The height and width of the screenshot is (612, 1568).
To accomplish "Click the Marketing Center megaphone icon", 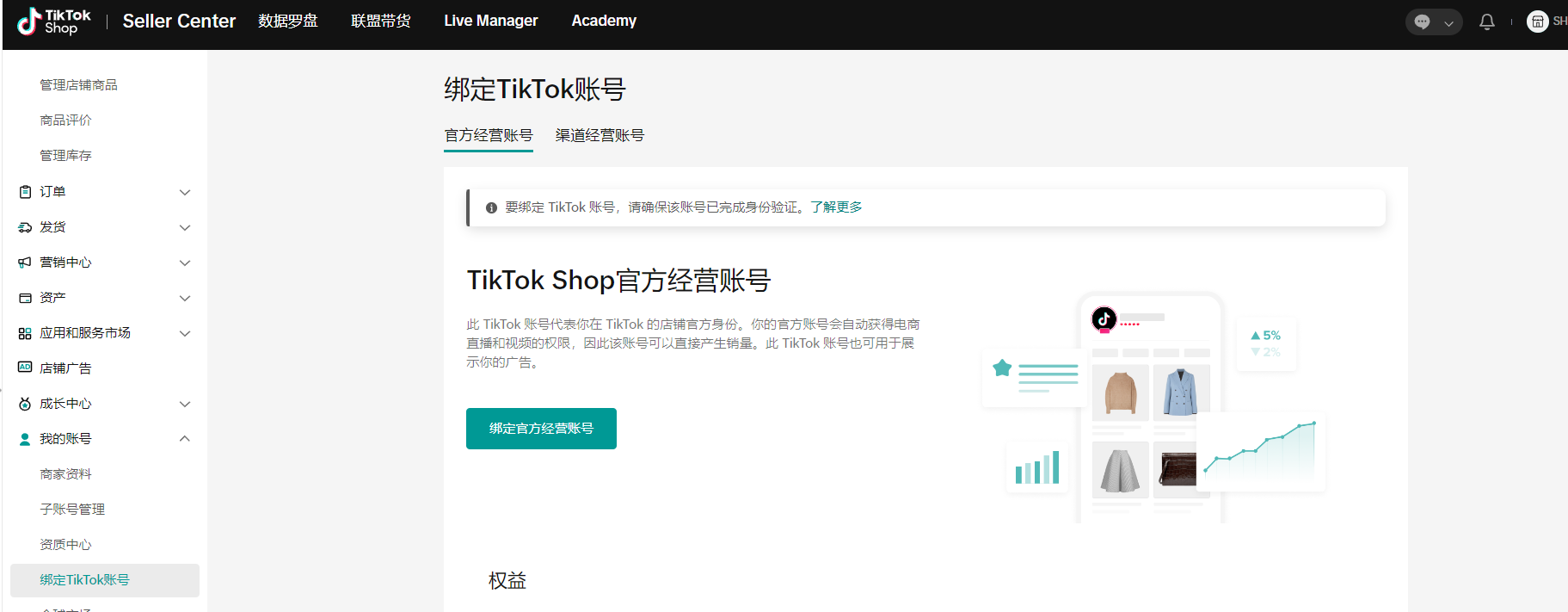I will [25, 263].
